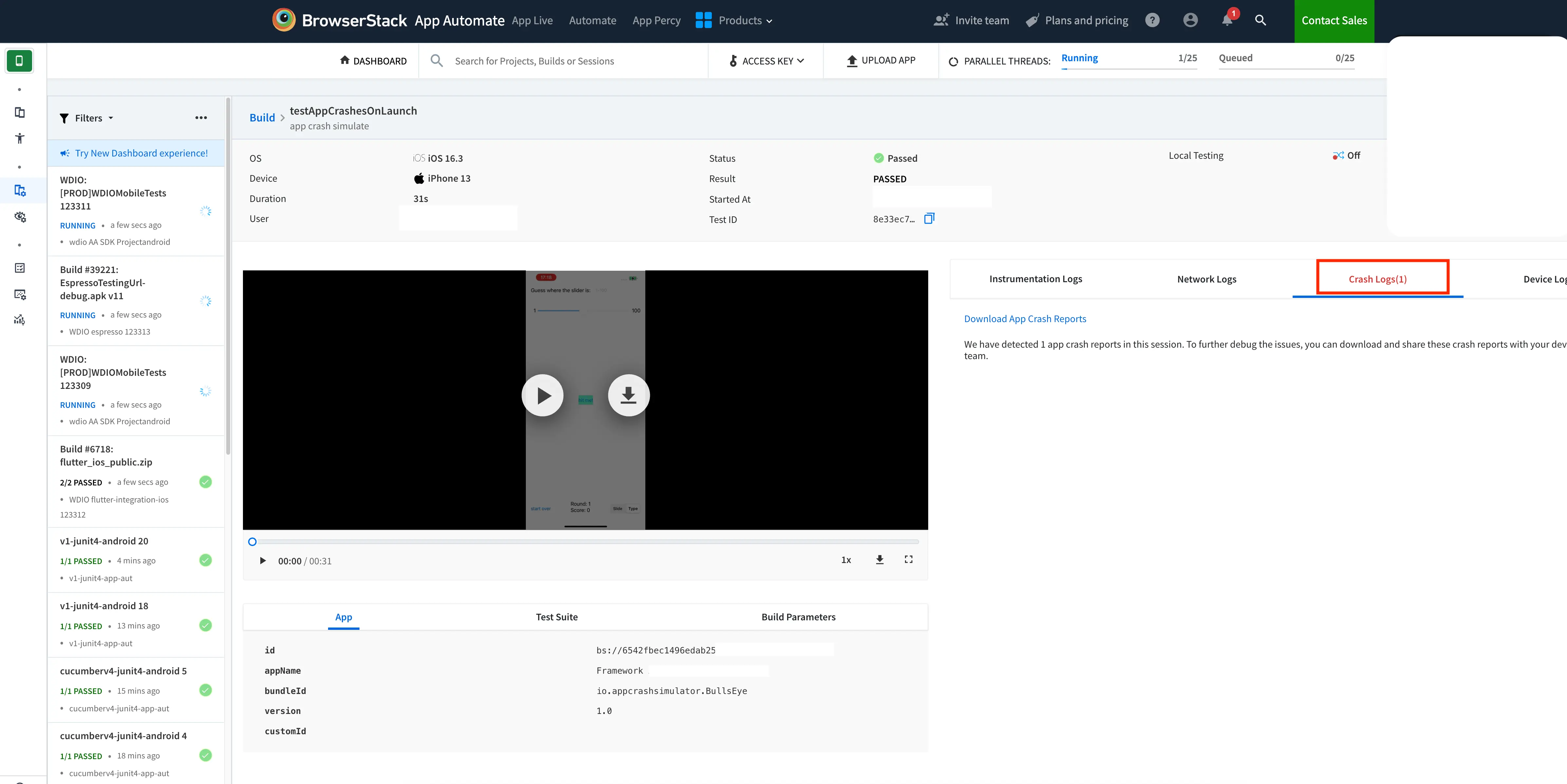
Task: Click Download App Crash Reports link
Action: [x=1025, y=319]
